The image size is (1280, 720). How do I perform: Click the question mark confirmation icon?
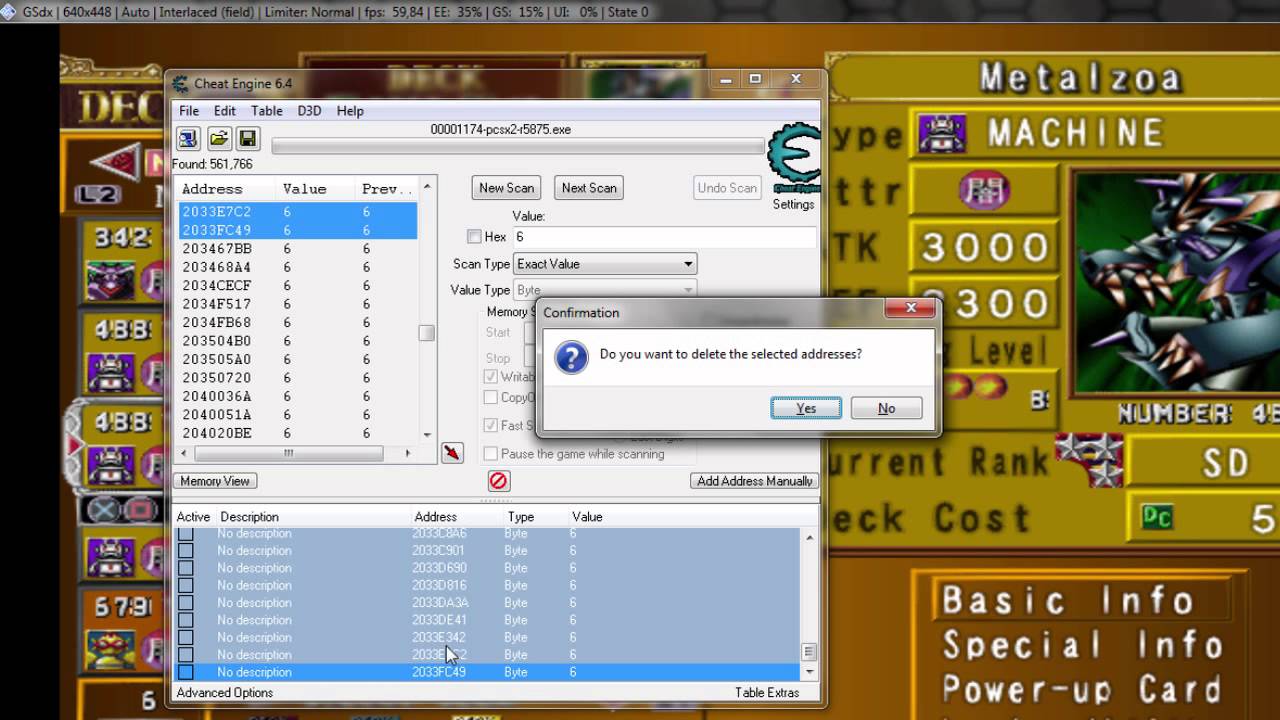571,357
